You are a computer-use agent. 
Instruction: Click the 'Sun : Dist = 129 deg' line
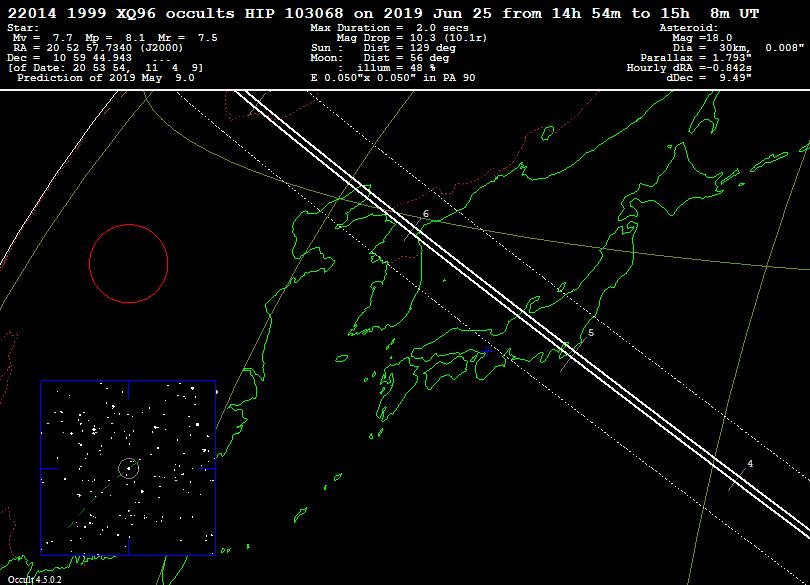(x=383, y=48)
